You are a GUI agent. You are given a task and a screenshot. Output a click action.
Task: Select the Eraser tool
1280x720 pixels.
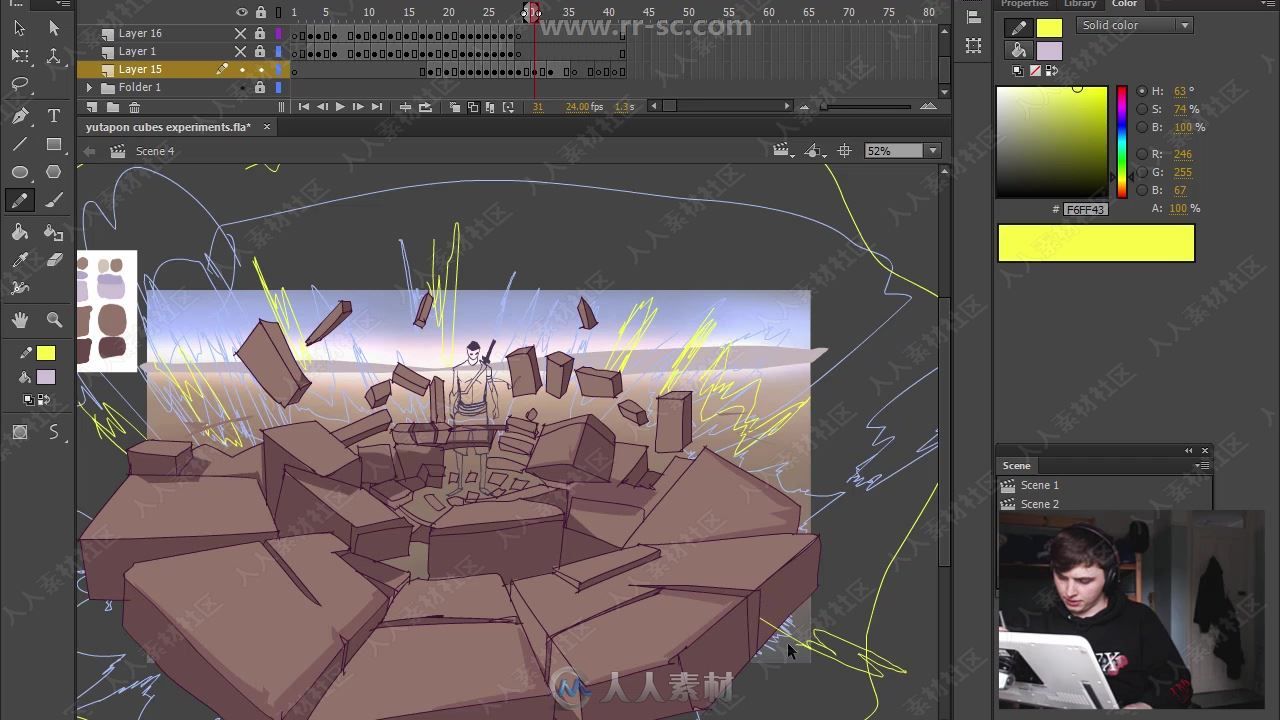pos(54,260)
